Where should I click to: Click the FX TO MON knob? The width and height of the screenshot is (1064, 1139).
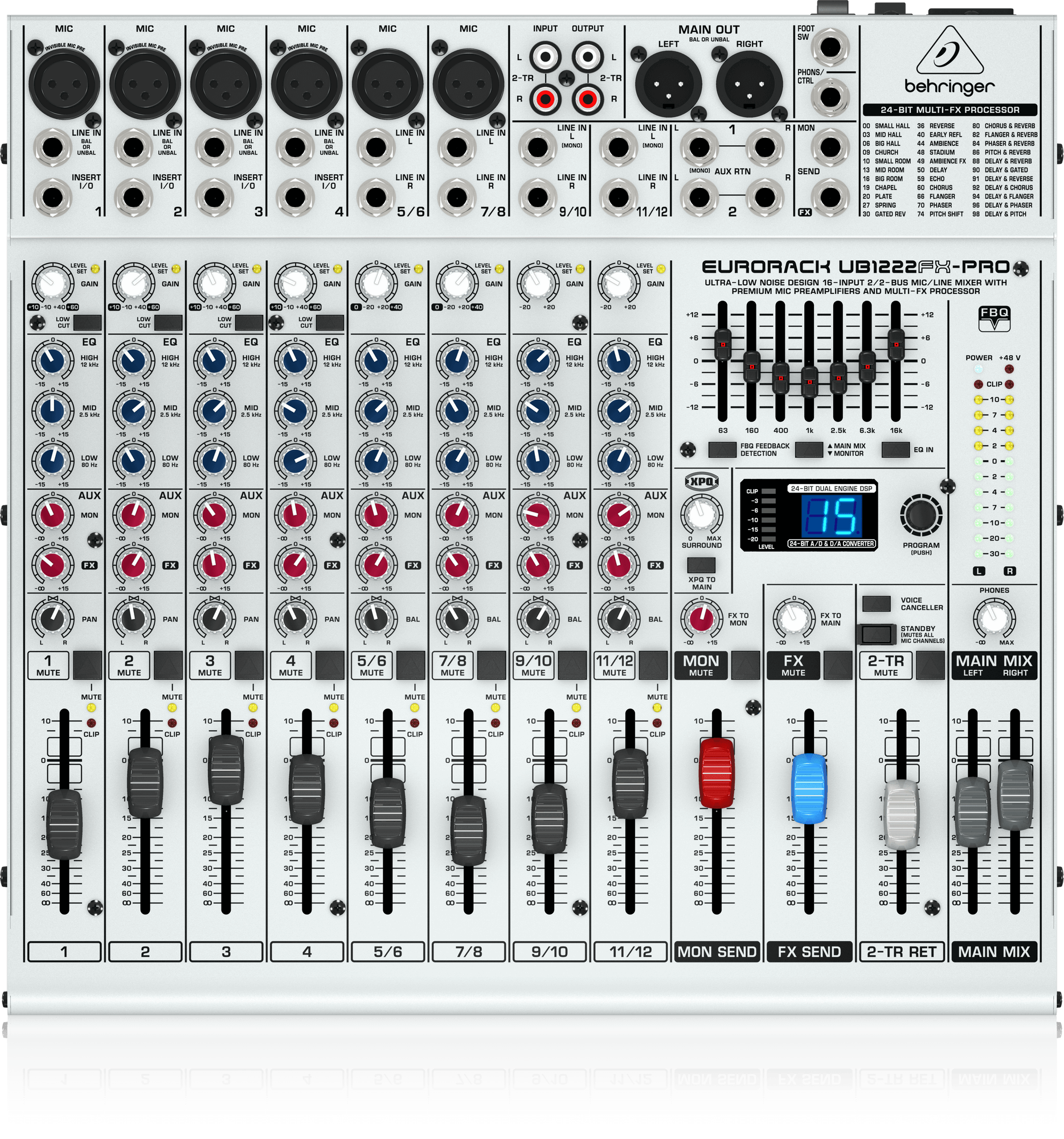[x=701, y=620]
